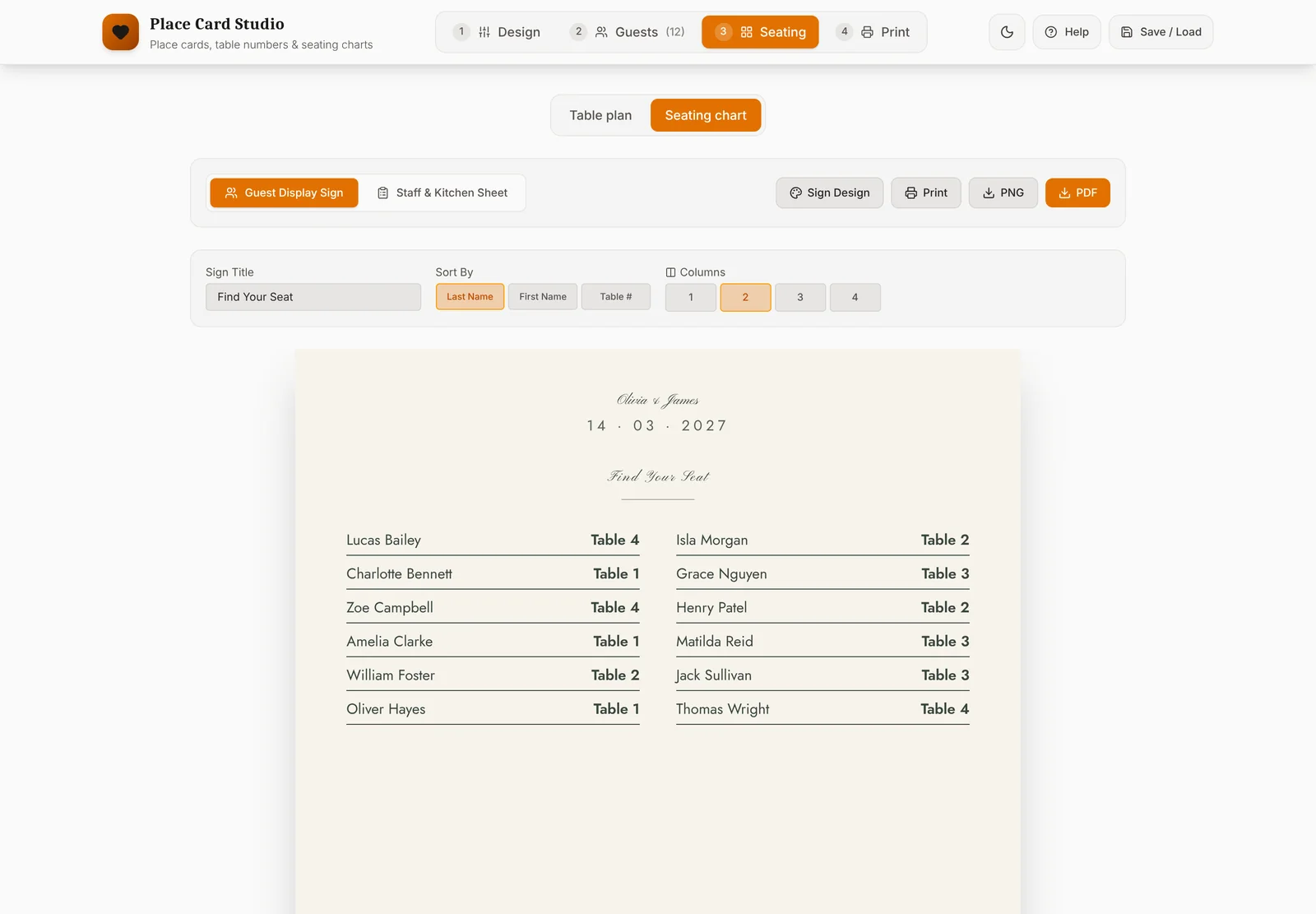Select the Amelia Clarke entry

[x=493, y=641]
